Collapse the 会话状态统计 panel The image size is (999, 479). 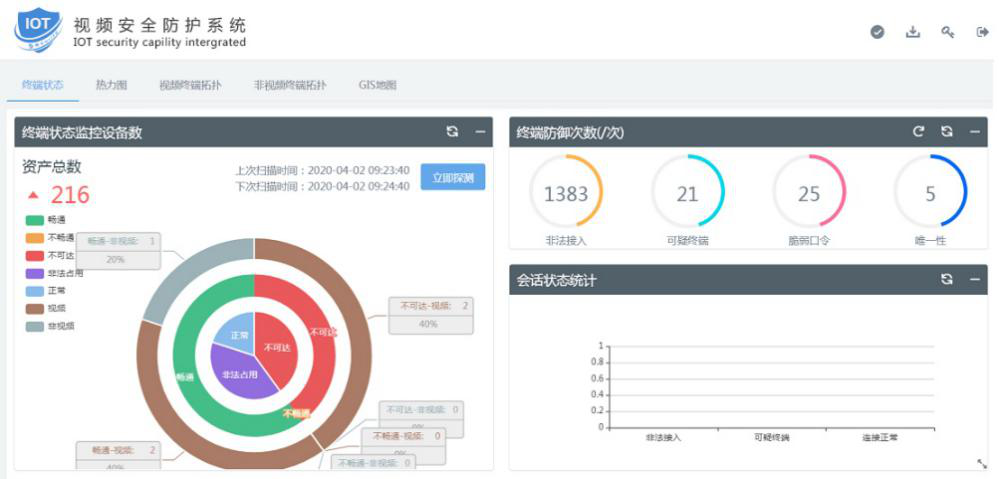(974, 279)
